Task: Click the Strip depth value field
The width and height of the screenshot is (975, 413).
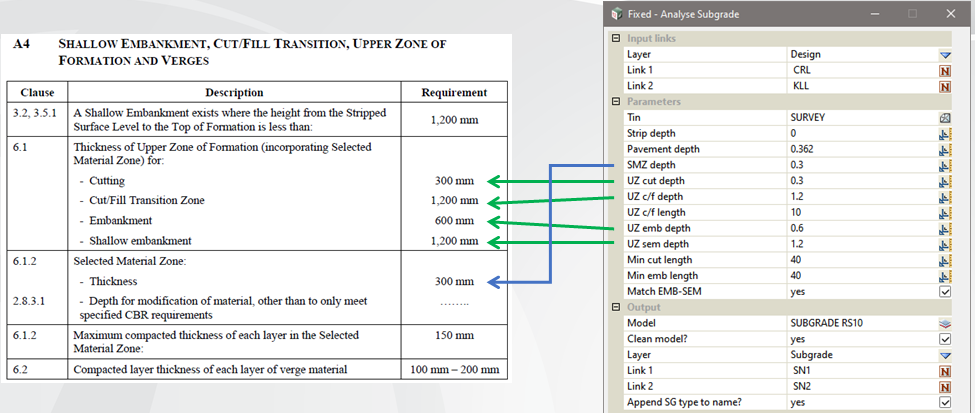Action: tap(860, 133)
